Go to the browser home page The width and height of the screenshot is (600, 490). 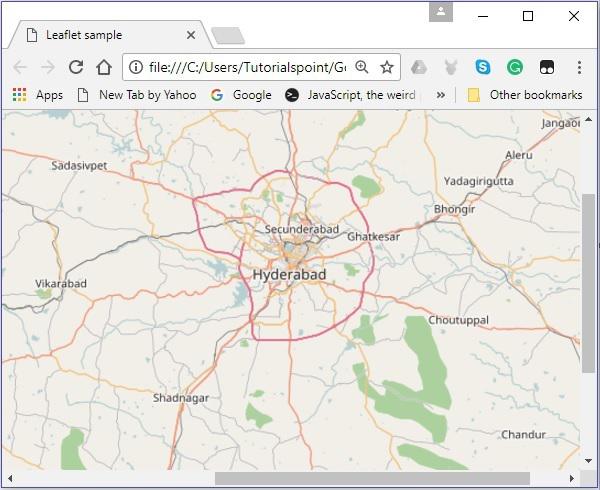pyautogui.click(x=104, y=67)
